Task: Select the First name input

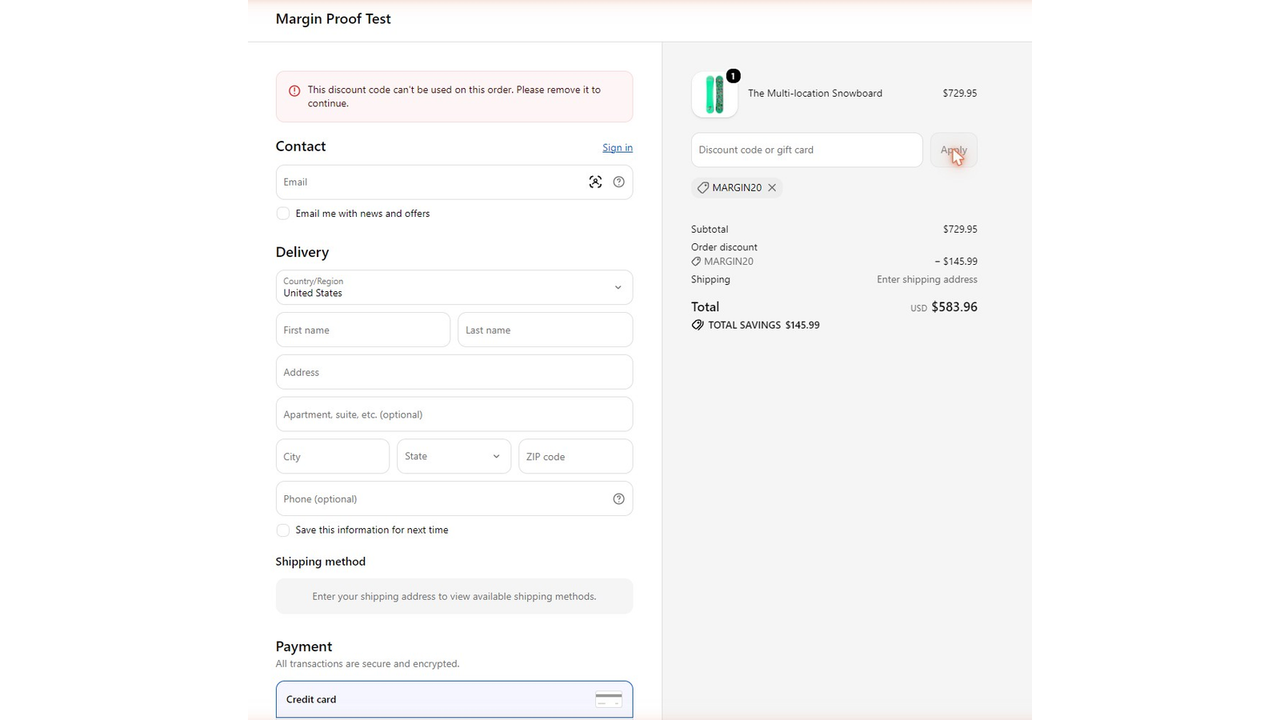Action: coord(363,330)
